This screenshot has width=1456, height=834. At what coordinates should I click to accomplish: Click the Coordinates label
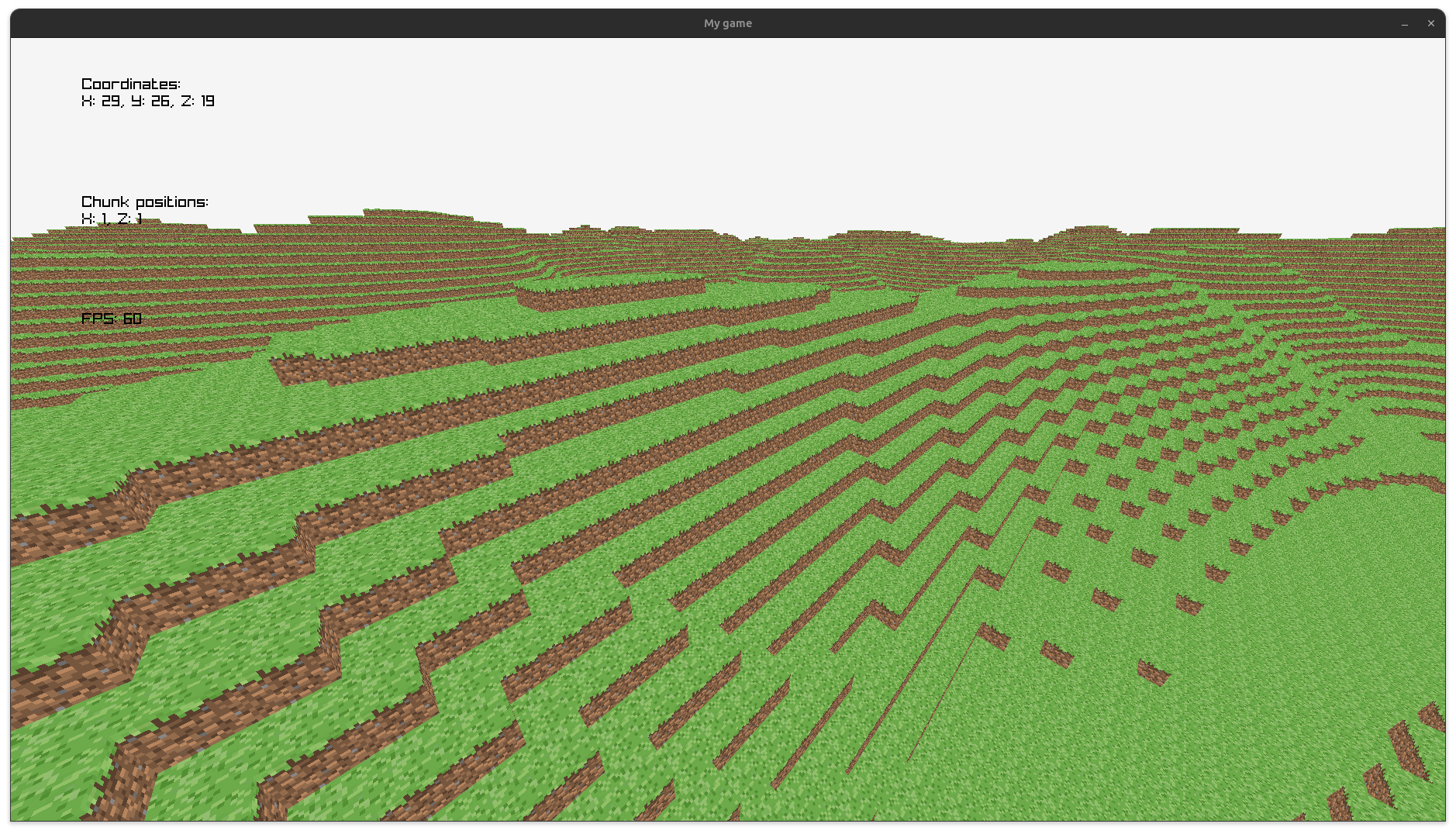point(131,84)
